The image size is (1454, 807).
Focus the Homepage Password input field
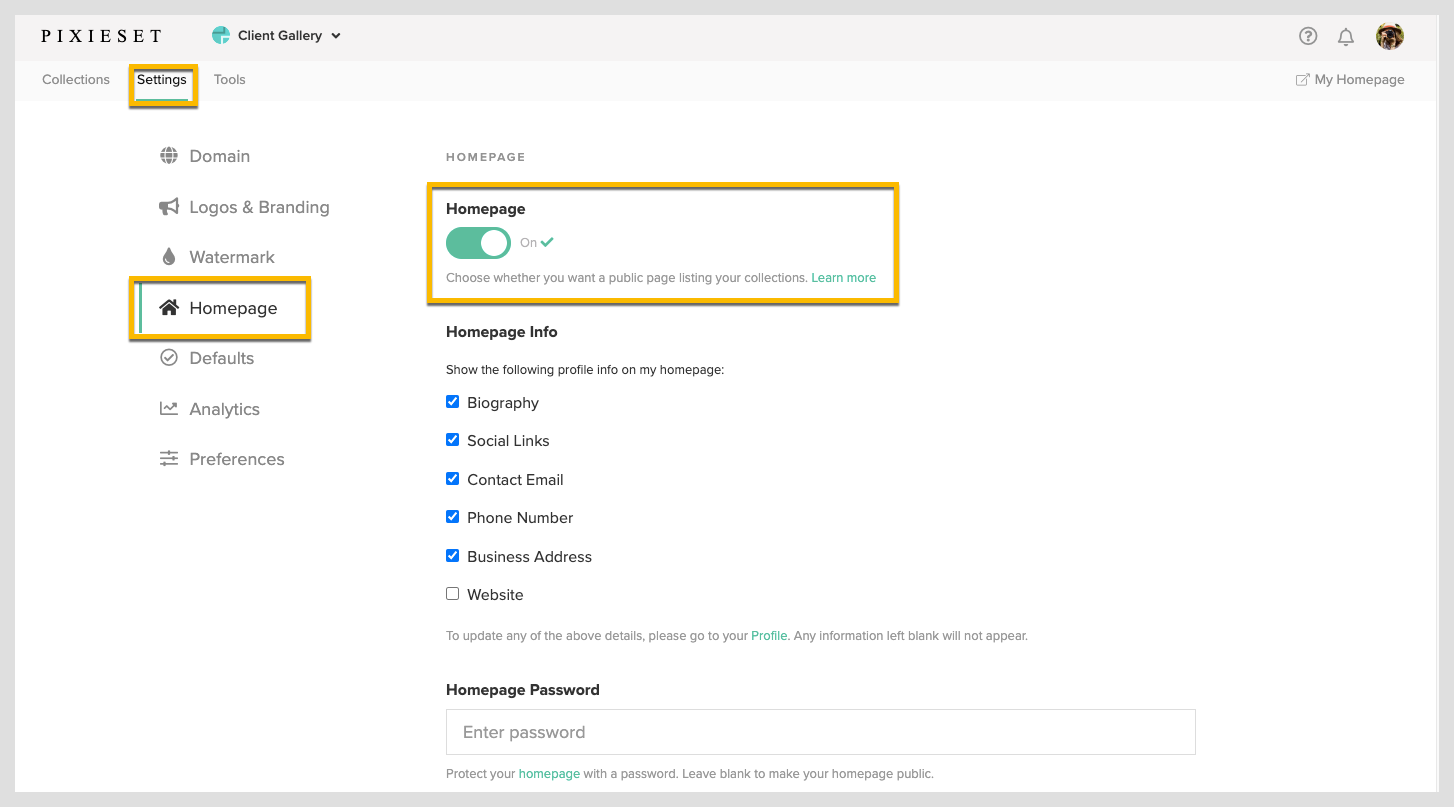(x=821, y=732)
